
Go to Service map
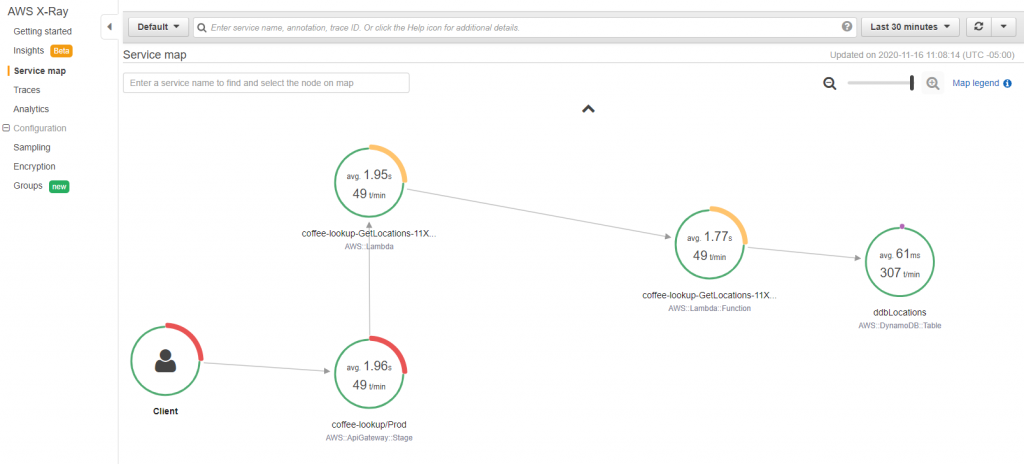(40, 71)
